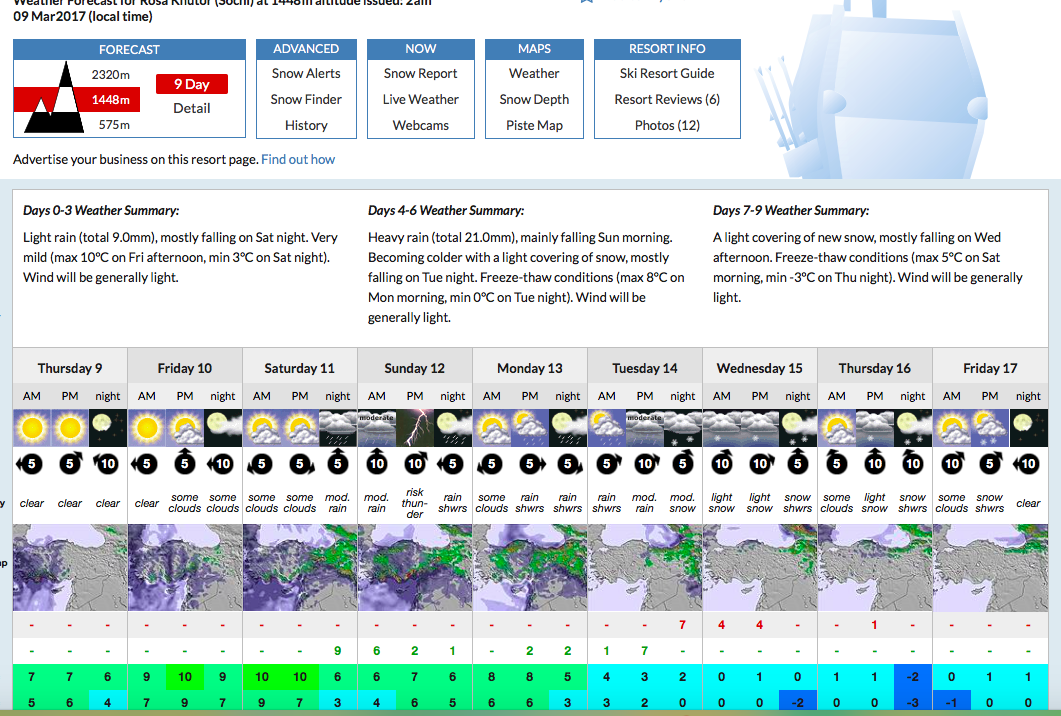Select the 1448m mid-mountain elevation

pos(110,99)
